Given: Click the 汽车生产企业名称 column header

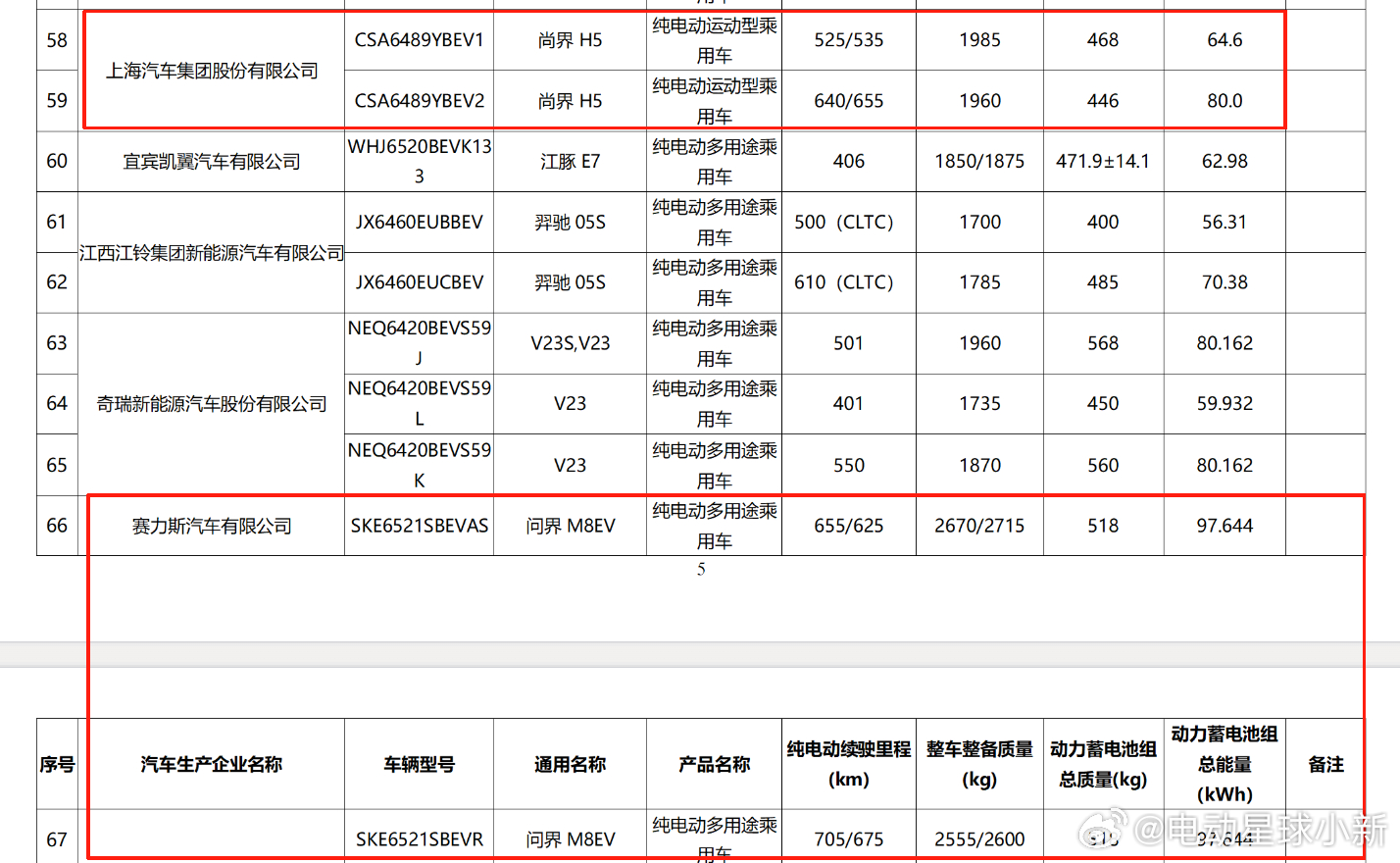Looking at the screenshot, I should (x=212, y=764).
